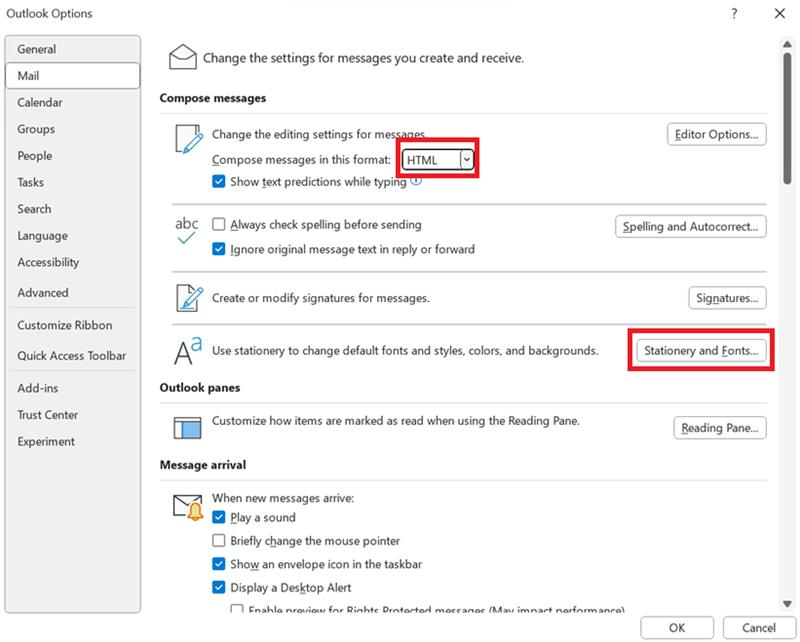Click the abc spelling check icon
Viewport: 800px width, 642px height.
(189, 230)
